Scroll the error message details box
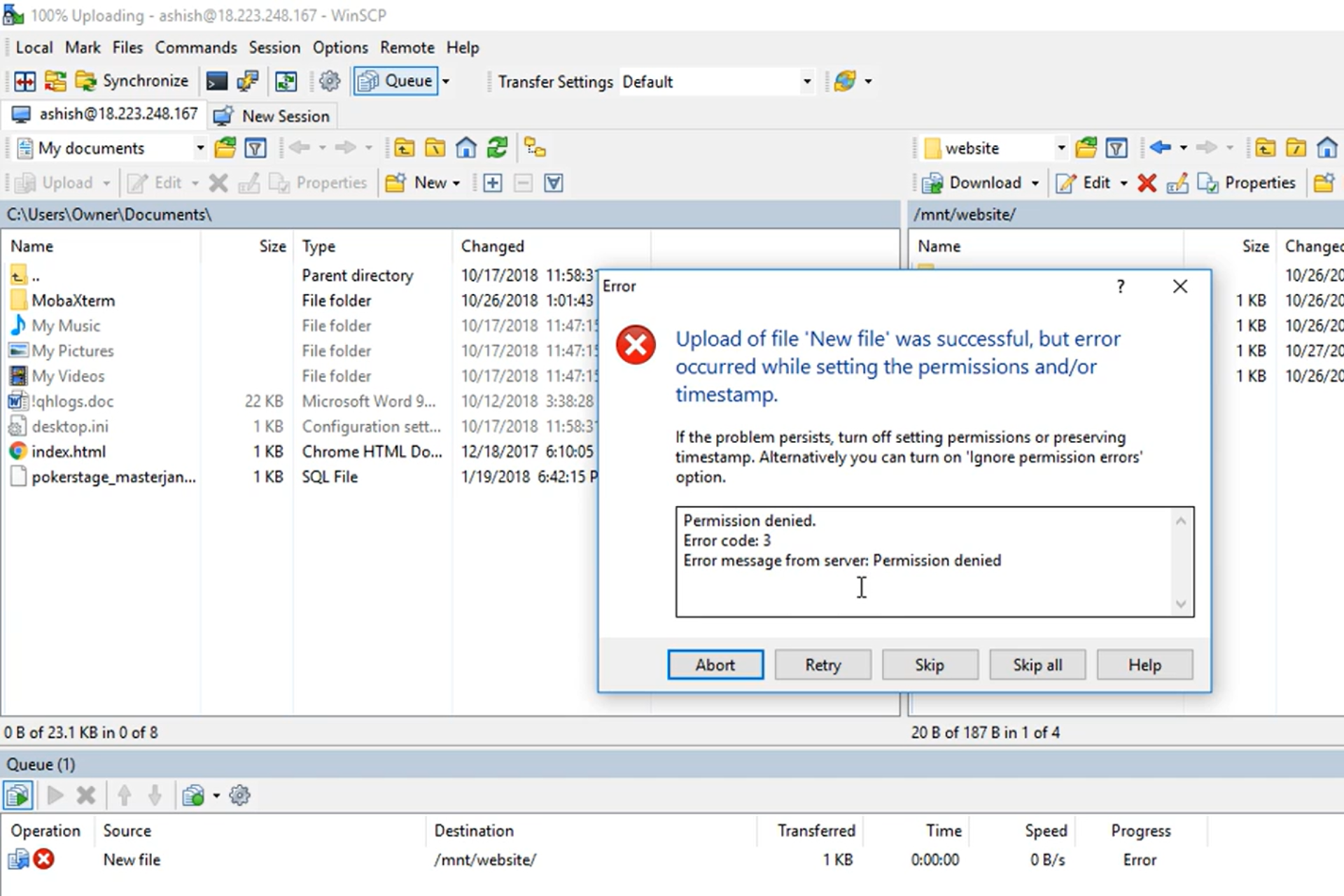Screen dimensions: 1344x896 pos(1182,560)
